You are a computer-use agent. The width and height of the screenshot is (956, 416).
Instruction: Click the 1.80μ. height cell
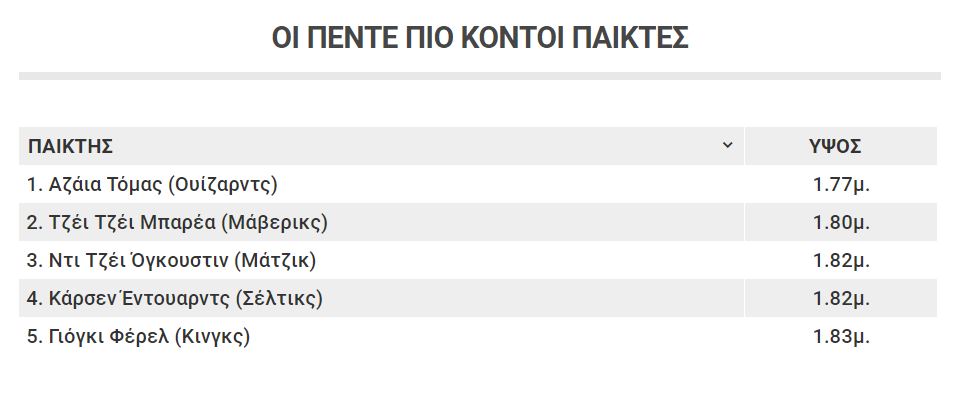(841, 222)
